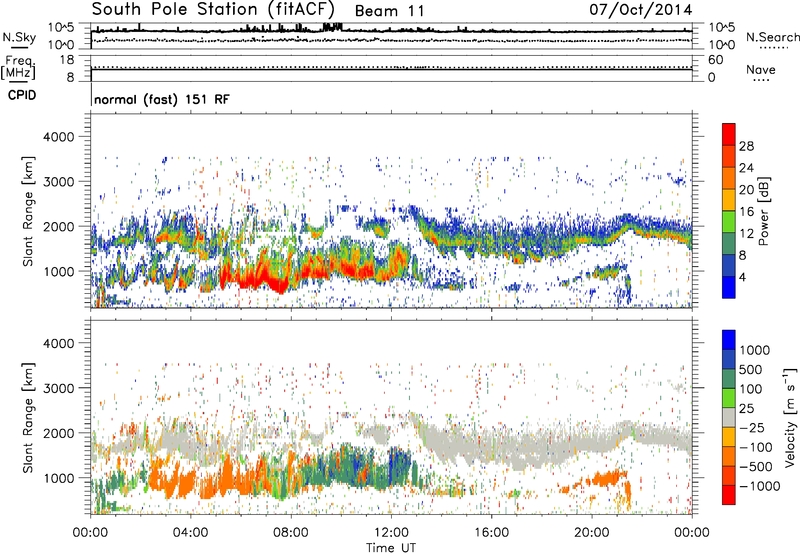Click the '500' value on Velocity scale
Screen dimensions: 800x554
[751, 370]
